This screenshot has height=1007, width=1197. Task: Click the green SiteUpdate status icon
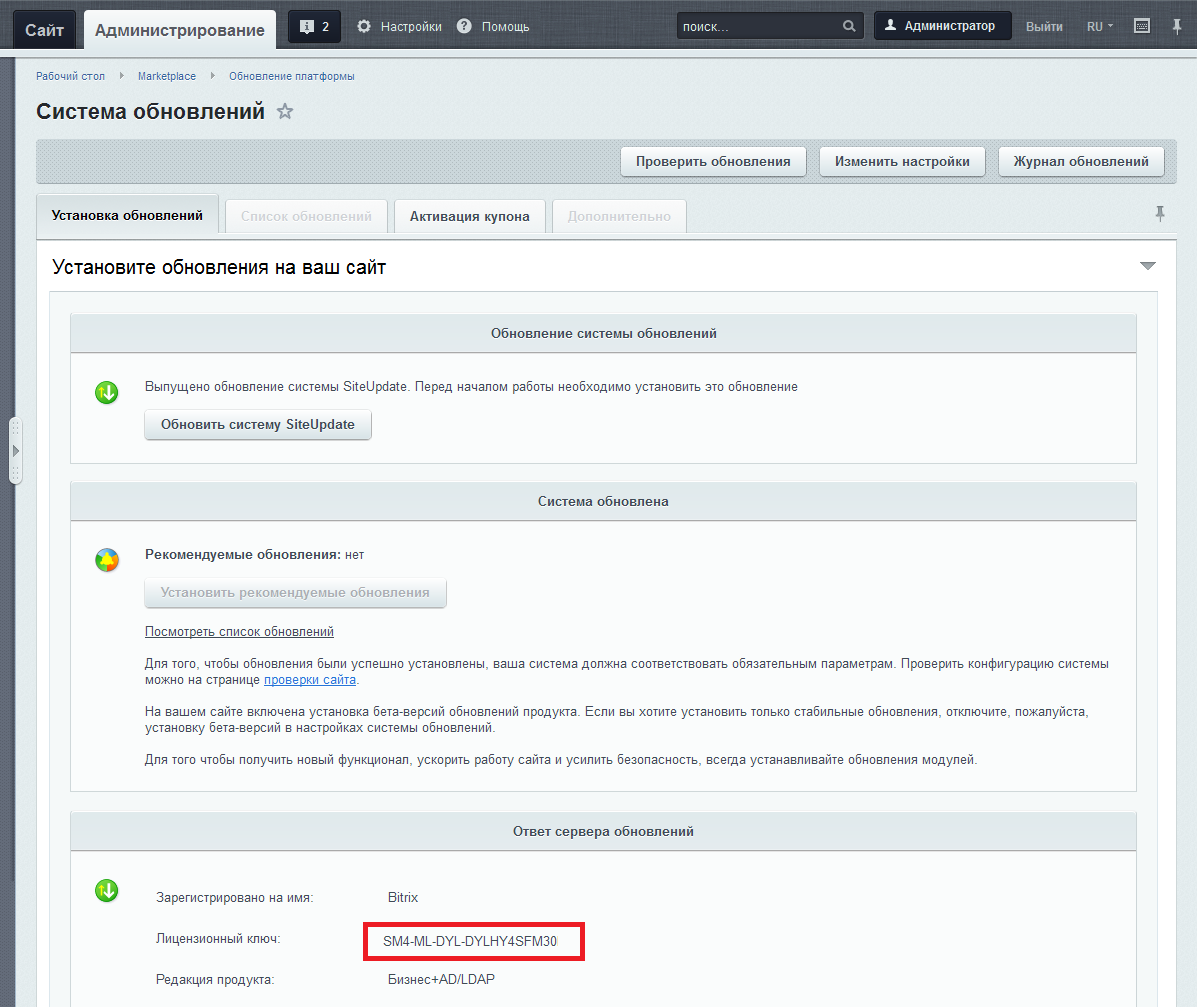point(107,393)
